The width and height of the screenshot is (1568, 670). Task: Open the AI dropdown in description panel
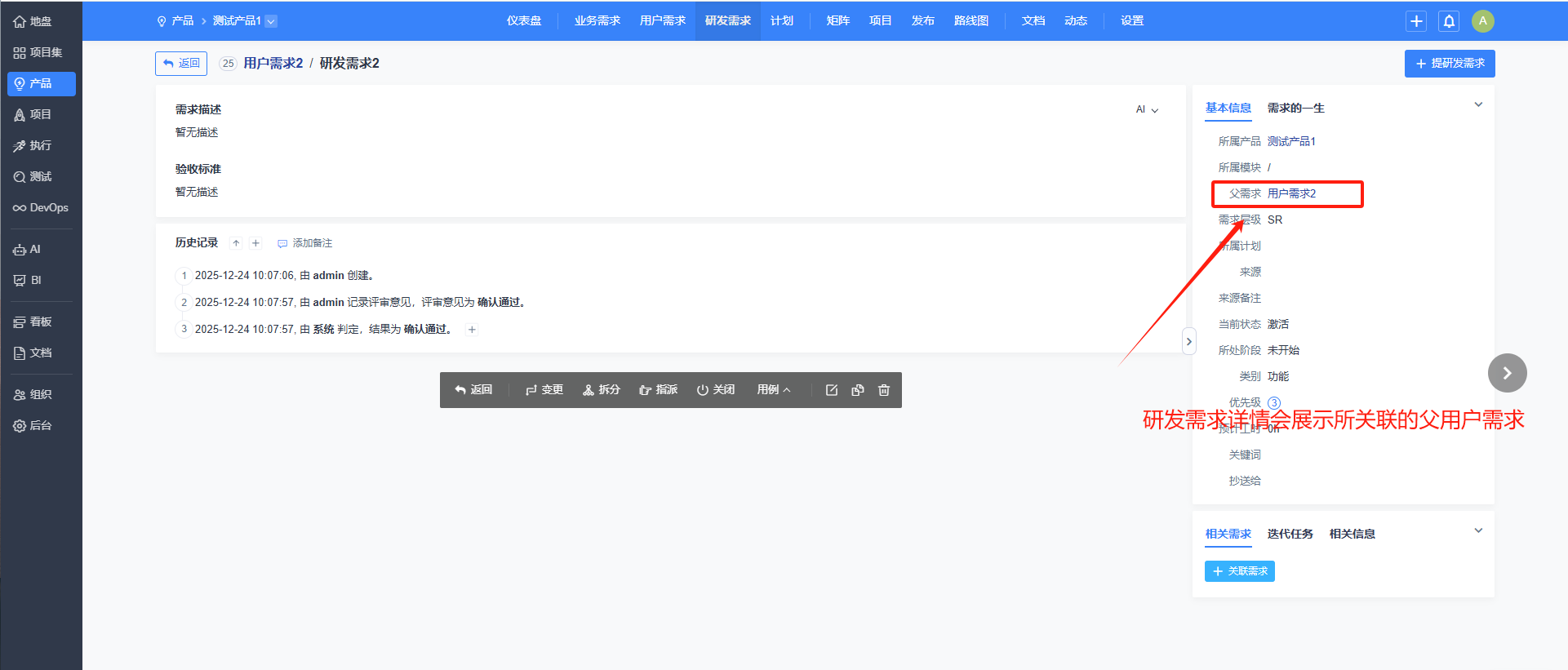[1147, 109]
